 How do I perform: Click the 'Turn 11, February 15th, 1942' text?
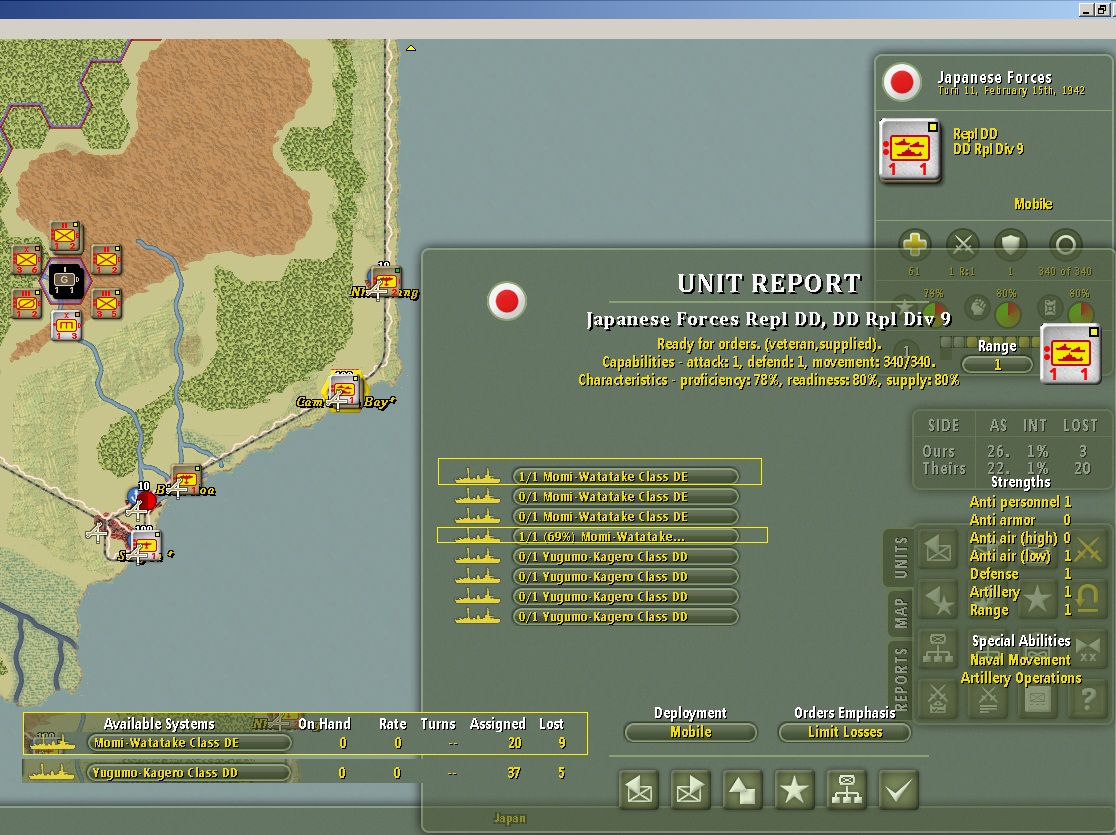tap(1011, 90)
